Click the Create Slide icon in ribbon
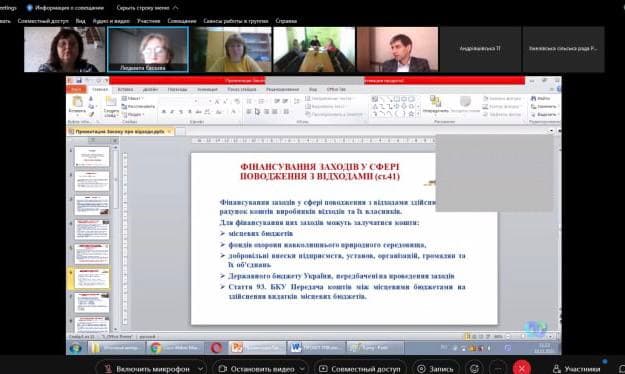The width and height of the screenshot is (625, 374). click(111, 106)
